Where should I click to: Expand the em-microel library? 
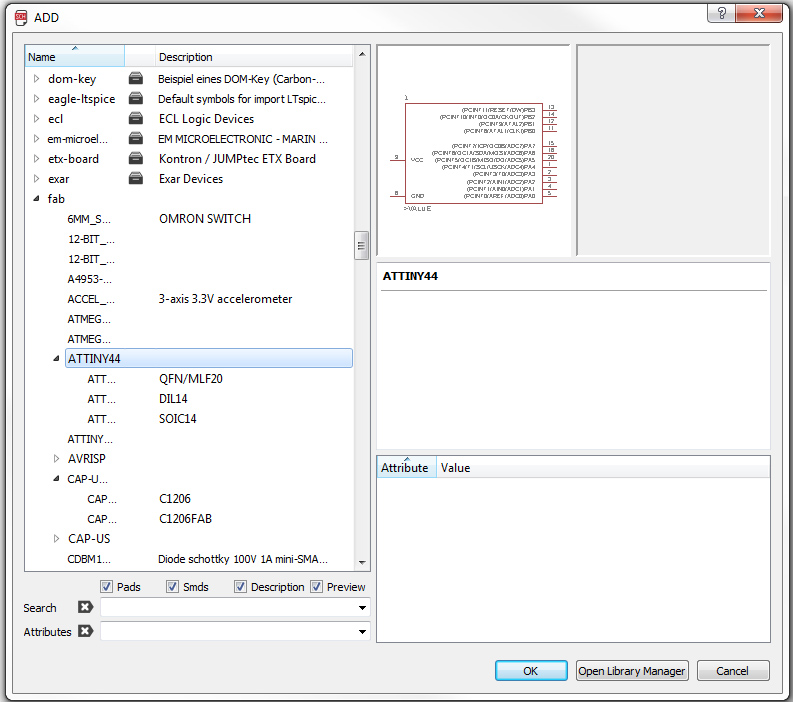36,139
